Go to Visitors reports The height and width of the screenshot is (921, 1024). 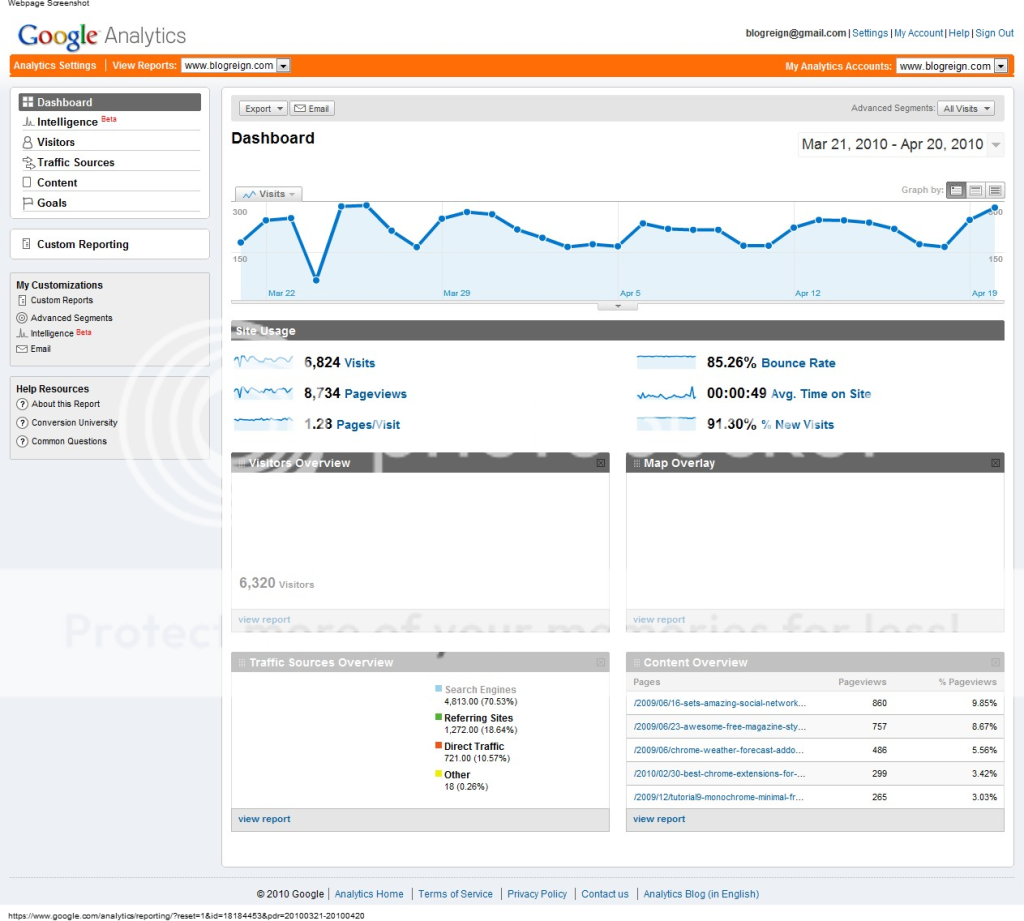[56, 142]
